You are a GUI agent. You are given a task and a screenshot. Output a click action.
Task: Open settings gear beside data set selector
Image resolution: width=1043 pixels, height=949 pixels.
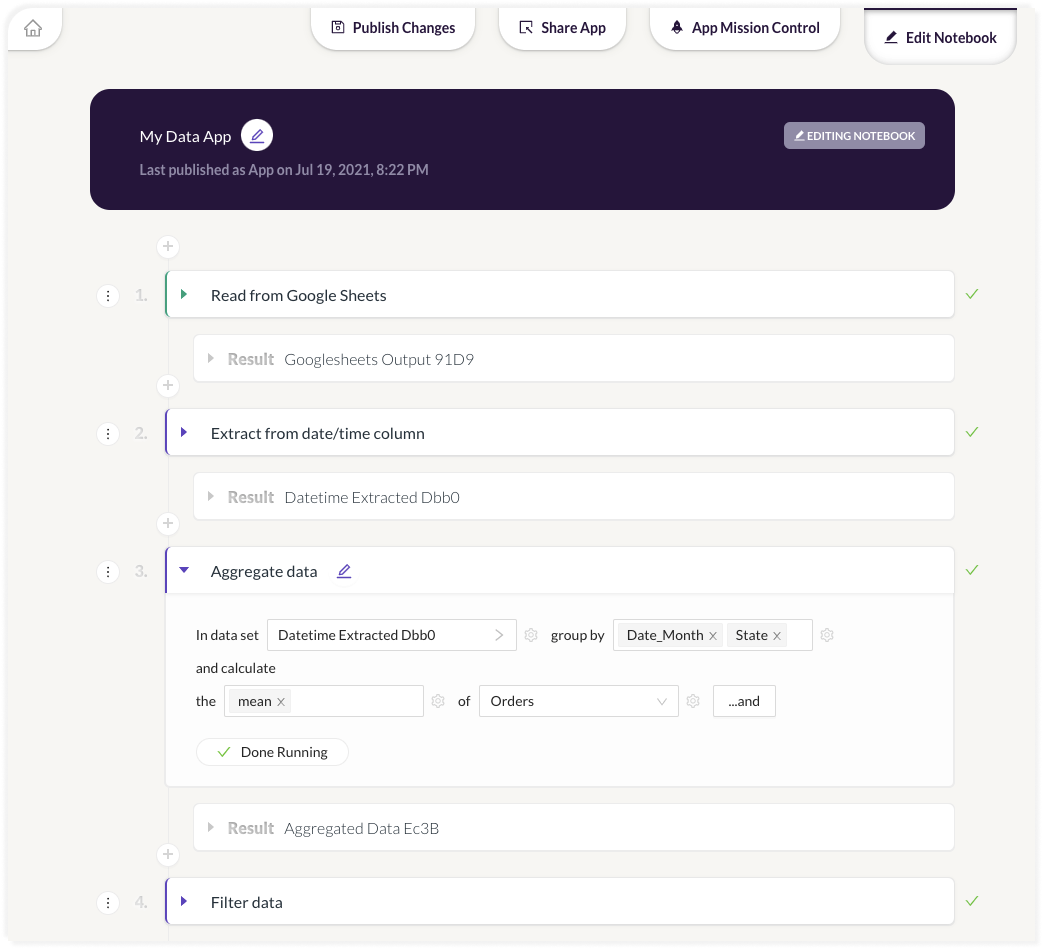[x=531, y=635]
